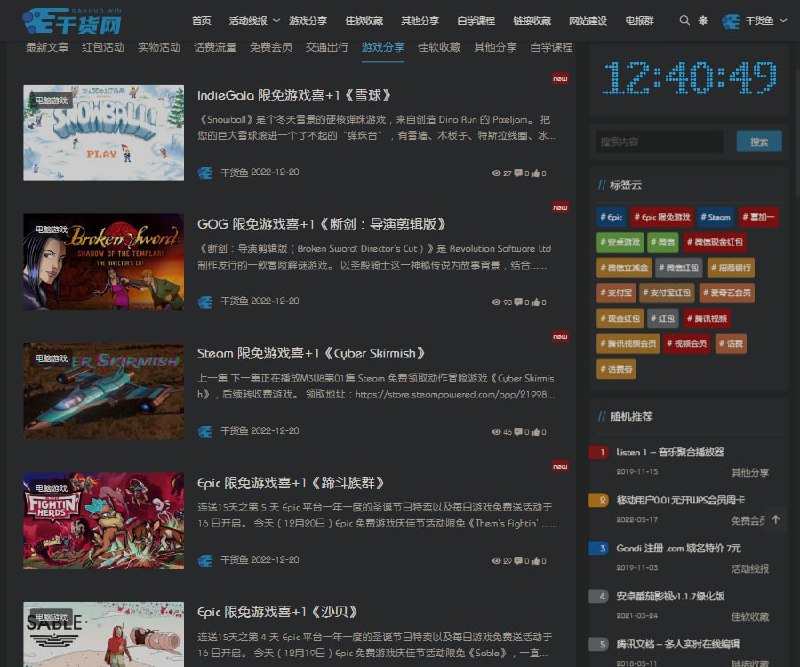Open the 其他分享 top navigation item
This screenshot has height=667, width=800.
coord(420,20)
